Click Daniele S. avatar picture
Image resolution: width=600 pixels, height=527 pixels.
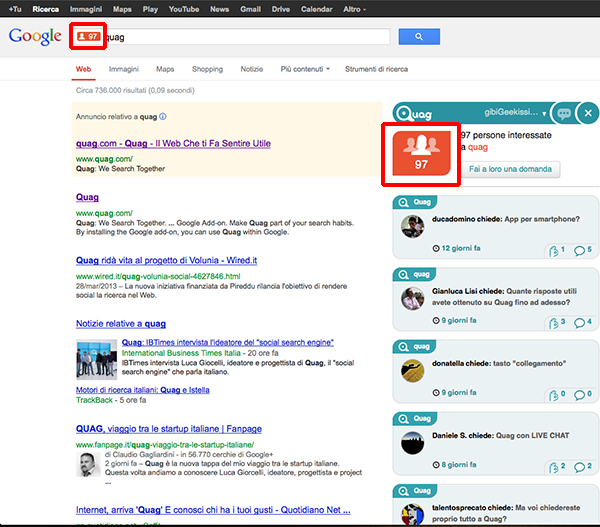(x=412, y=443)
